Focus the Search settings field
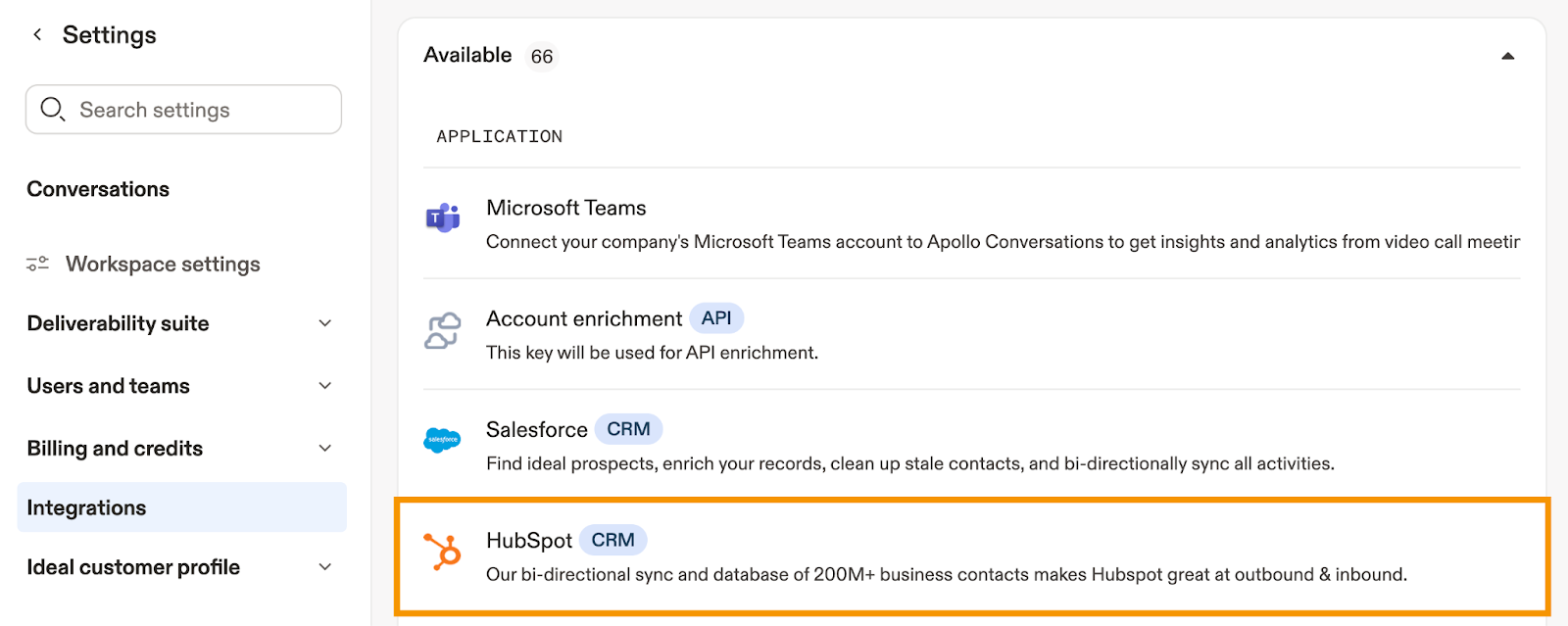 coord(196,110)
